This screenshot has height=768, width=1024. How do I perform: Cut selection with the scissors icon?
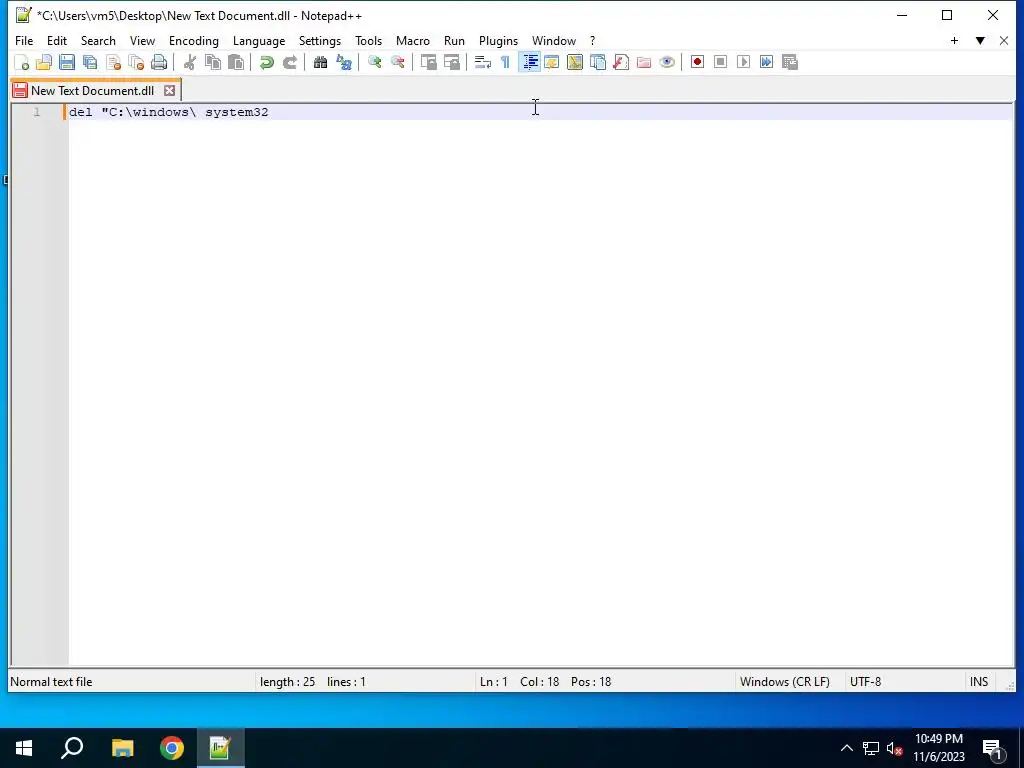(189, 62)
